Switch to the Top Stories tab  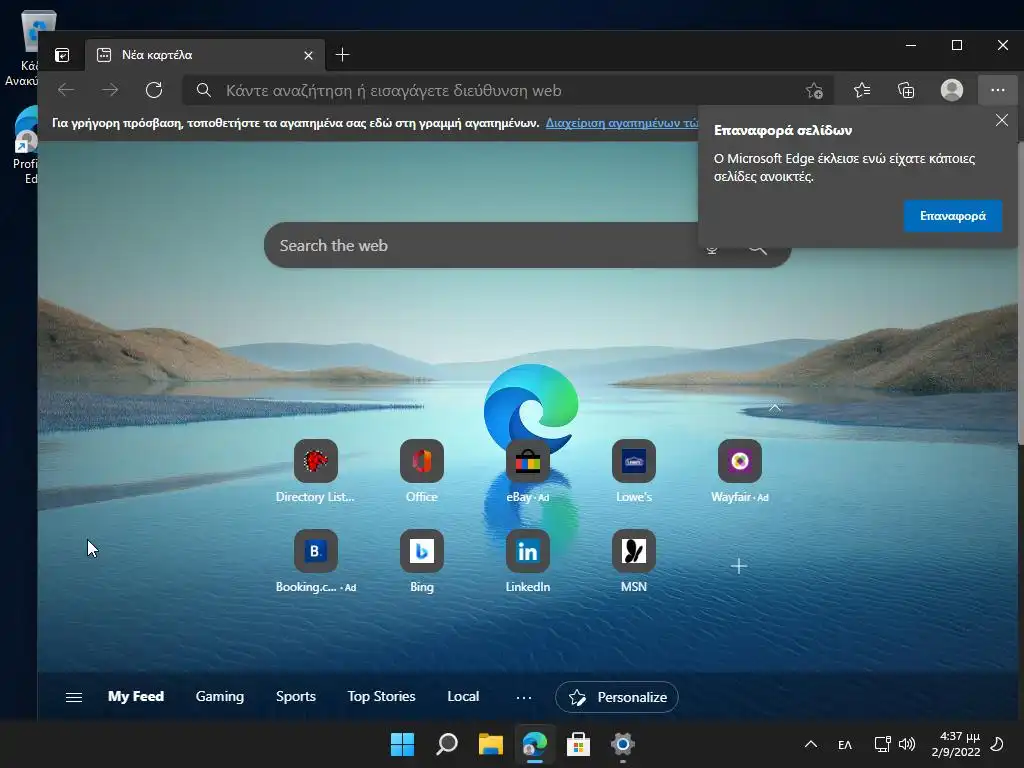pyautogui.click(x=381, y=697)
